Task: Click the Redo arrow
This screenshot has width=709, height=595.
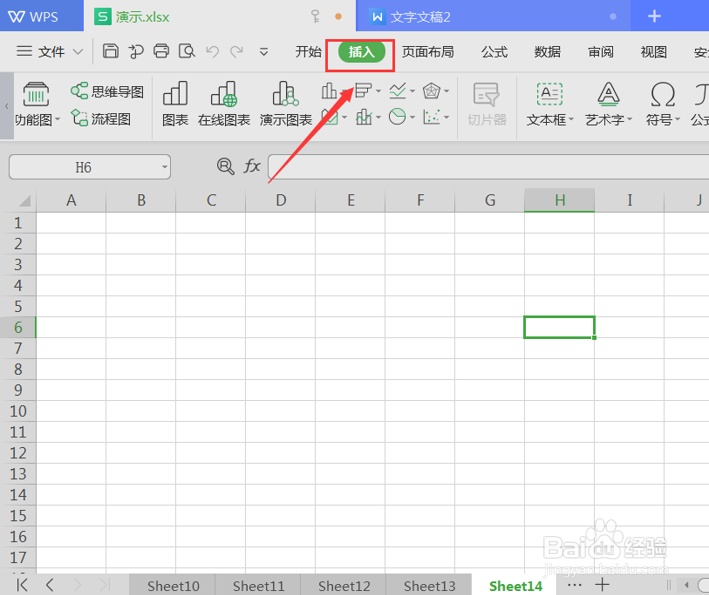Action: point(236,52)
